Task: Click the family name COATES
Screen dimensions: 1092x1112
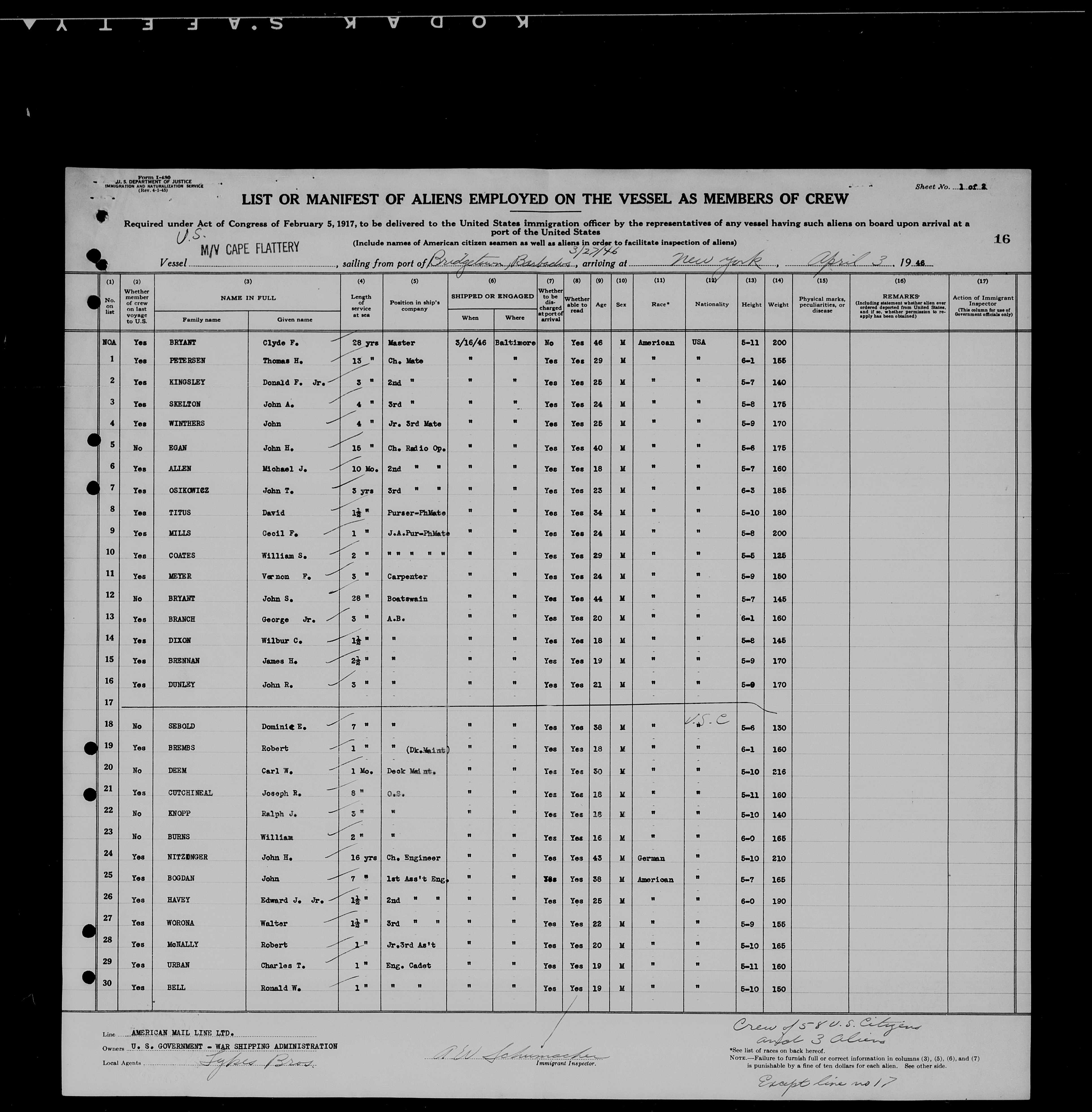Action: pyautogui.click(x=182, y=555)
